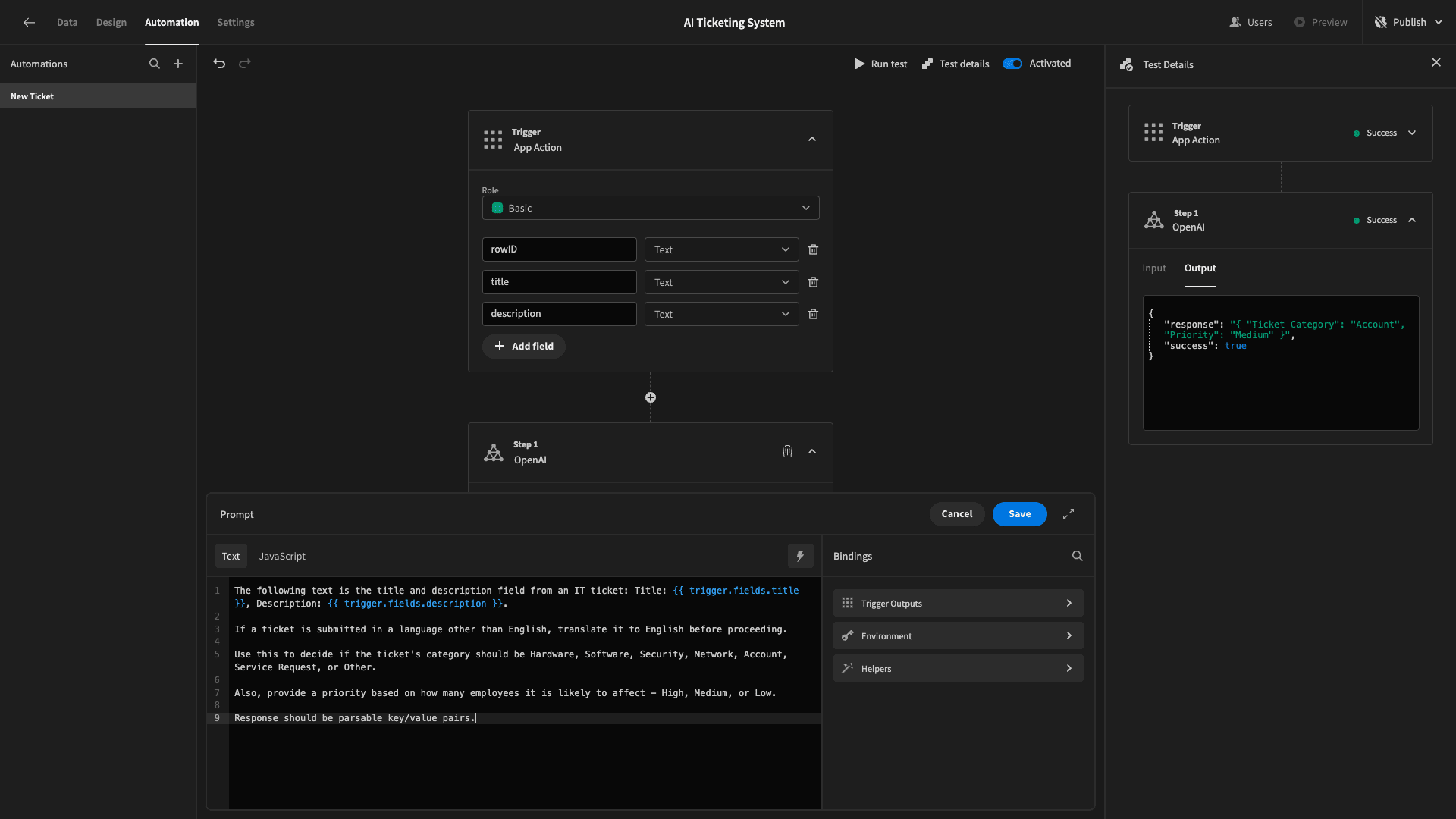Viewport: 1456px width, 819px height.
Task: Add a new automation with plus icon
Action: point(178,64)
